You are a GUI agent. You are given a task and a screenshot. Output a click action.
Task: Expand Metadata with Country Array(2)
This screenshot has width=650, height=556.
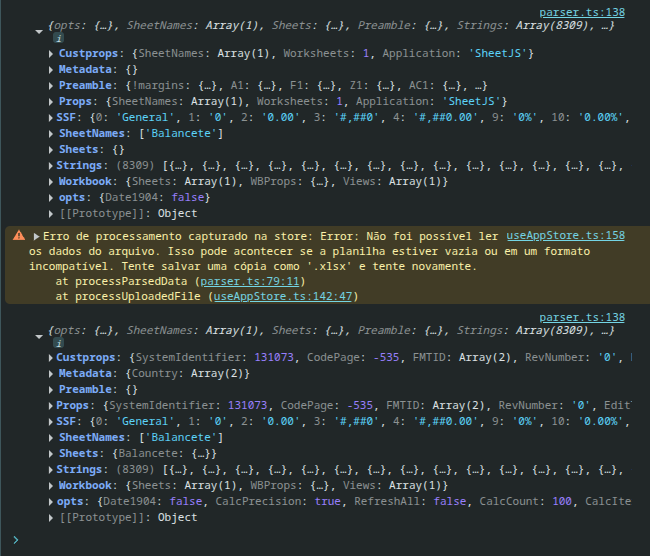click(51, 374)
